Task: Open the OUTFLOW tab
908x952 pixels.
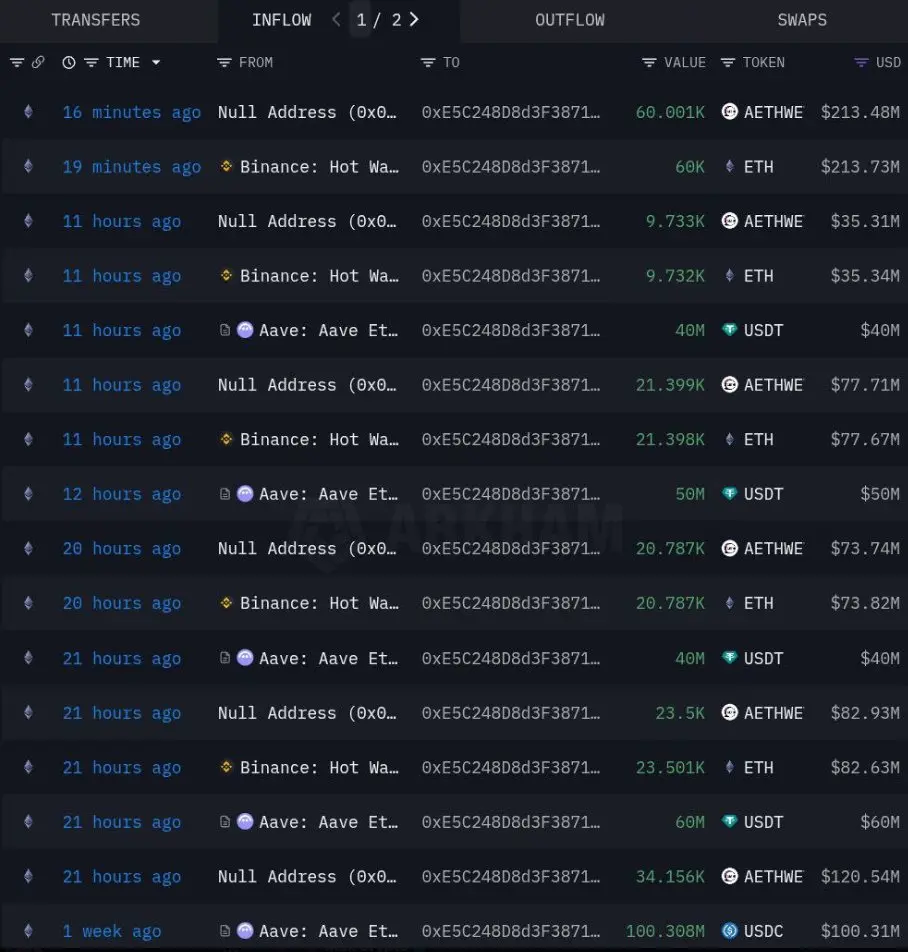Action: (569, 20)
